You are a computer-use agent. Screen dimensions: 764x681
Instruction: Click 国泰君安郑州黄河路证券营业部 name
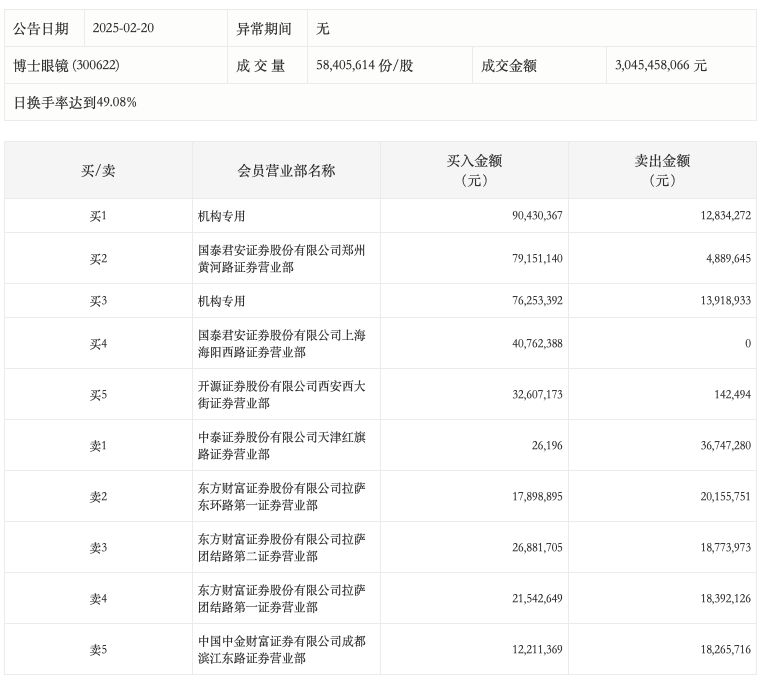[281, 259]
